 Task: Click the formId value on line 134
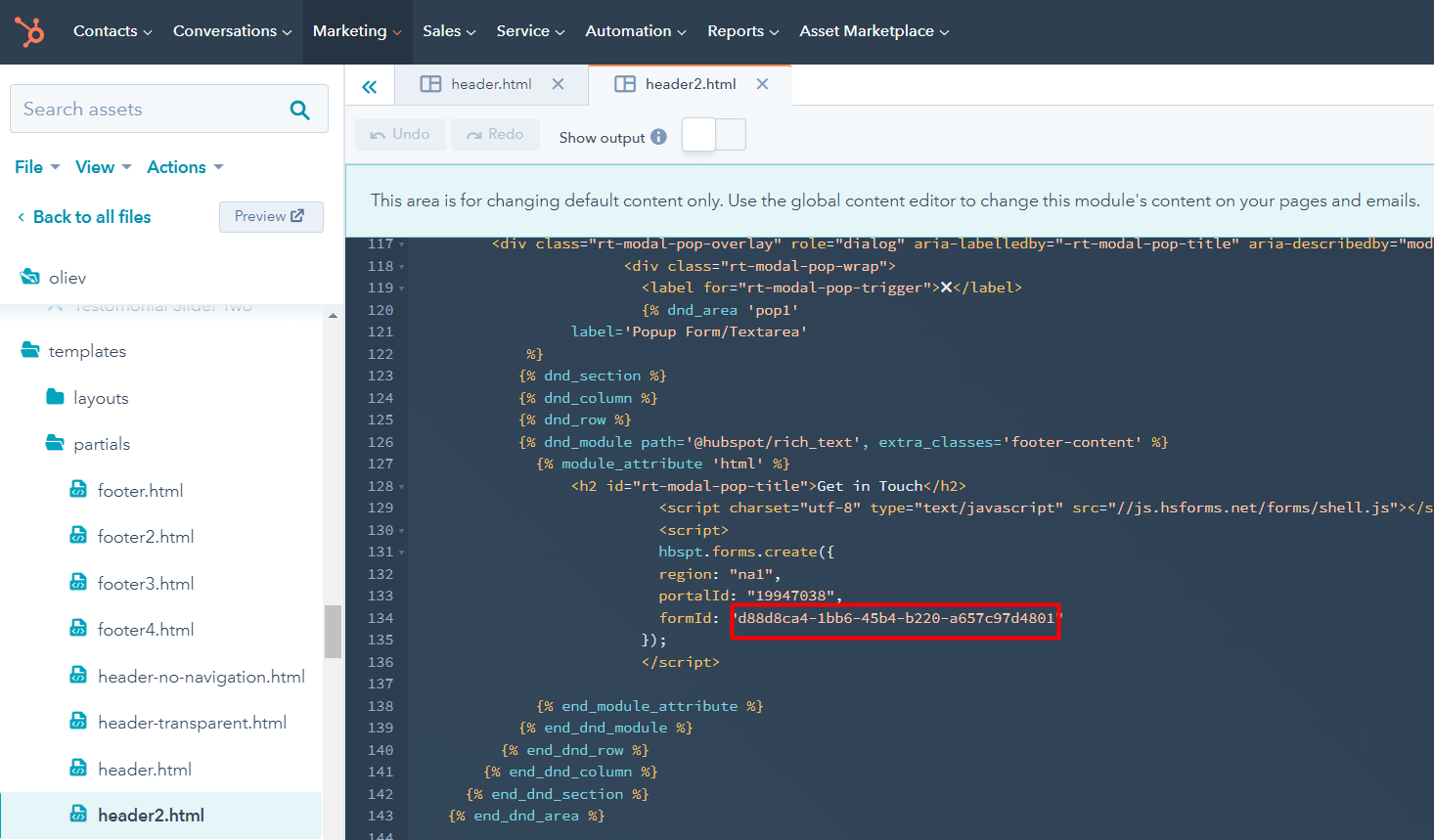(x=896, y=618)
